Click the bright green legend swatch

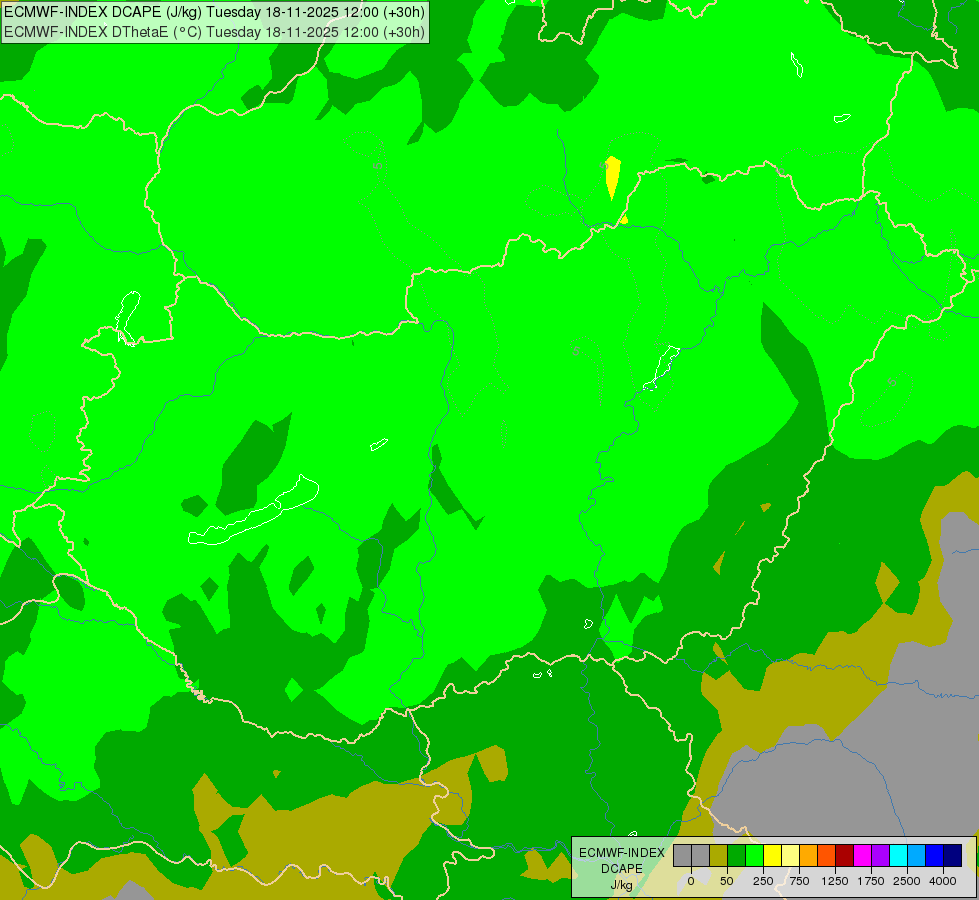pyautogui.click(x=754, y=855)
